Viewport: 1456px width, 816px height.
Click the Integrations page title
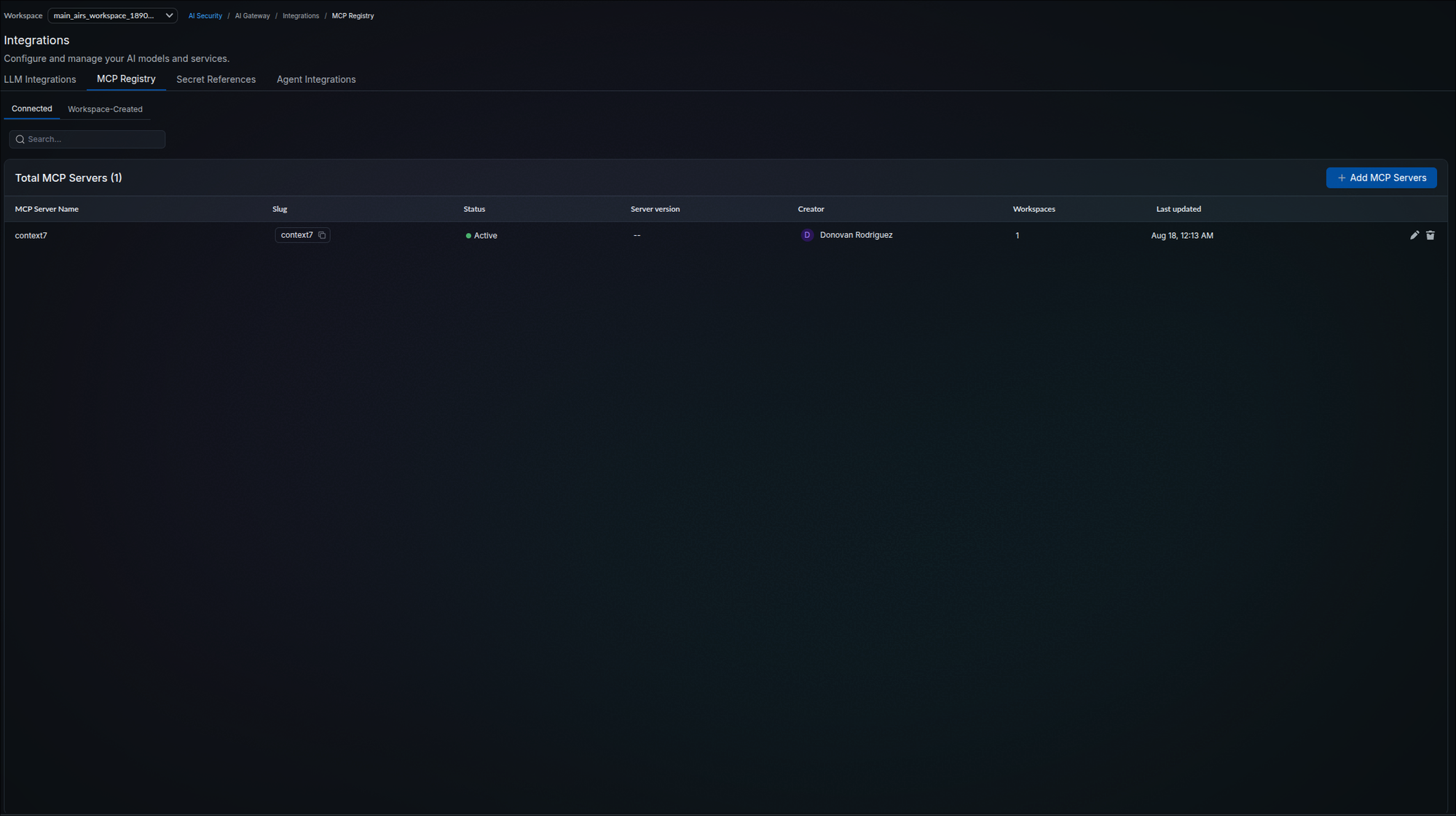[x=36, y=40]
